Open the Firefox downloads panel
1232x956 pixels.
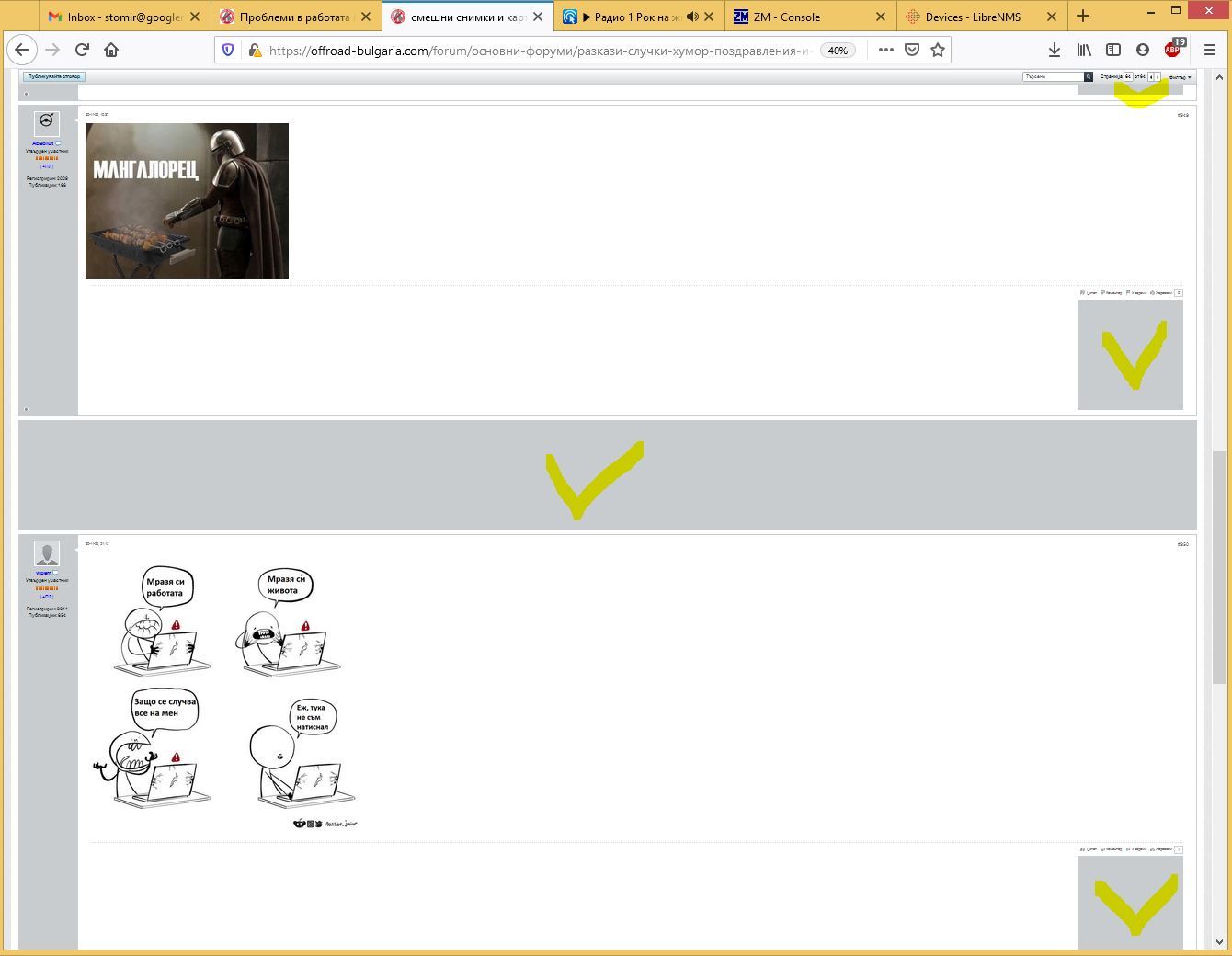coord(1055,50)
